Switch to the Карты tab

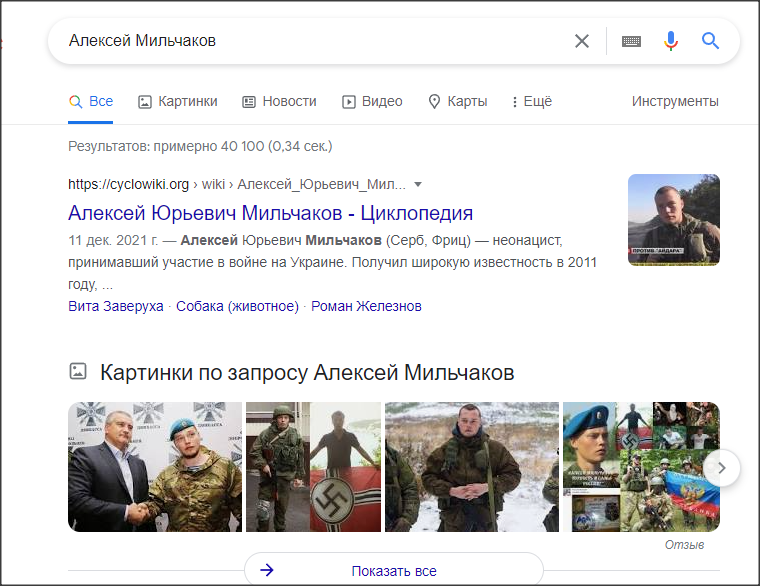click(458, 101)
